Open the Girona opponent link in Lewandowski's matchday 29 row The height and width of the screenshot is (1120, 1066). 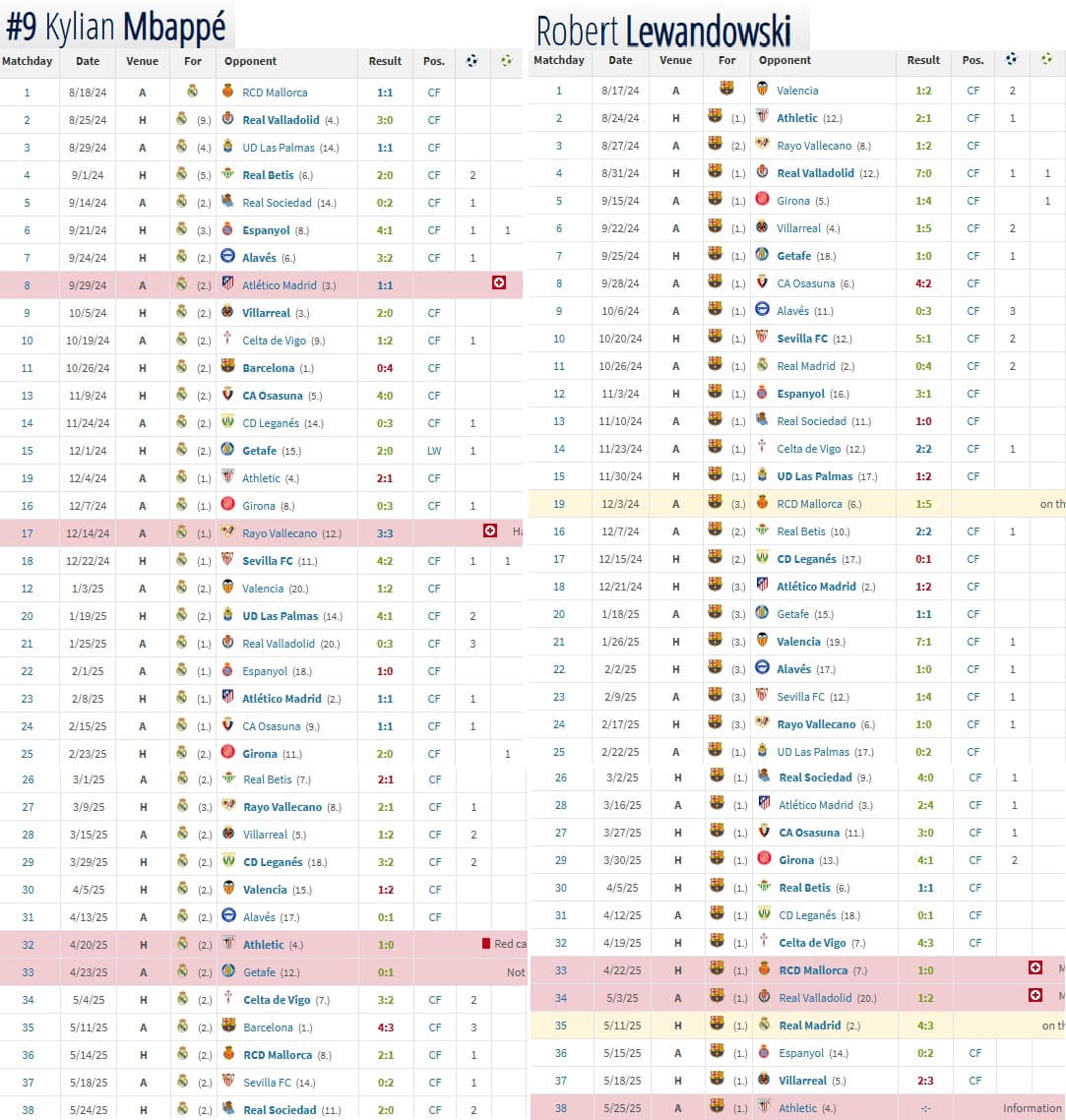[x=796, y=860]
